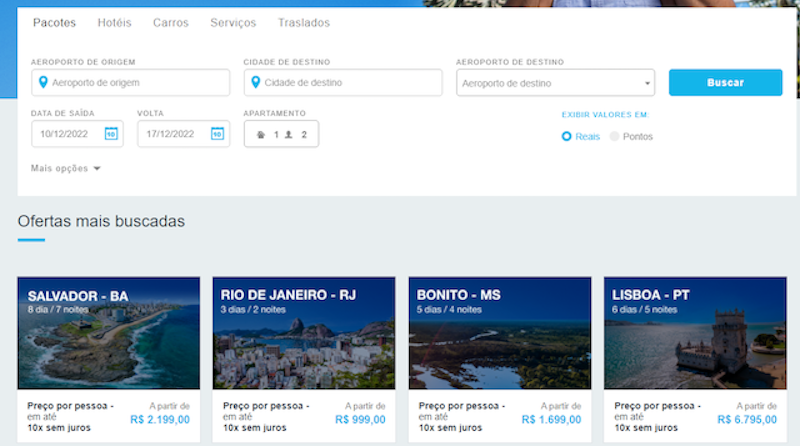
Task: Click the location pin in Cidade de destino
Action: coord(256,82)
